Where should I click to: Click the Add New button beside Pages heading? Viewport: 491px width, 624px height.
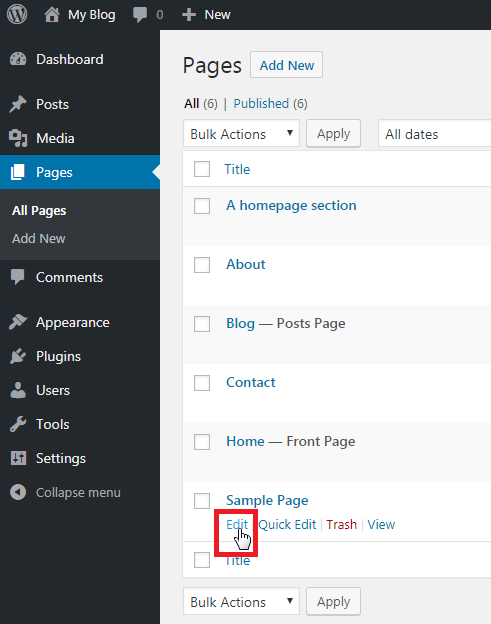click(286, 65)
